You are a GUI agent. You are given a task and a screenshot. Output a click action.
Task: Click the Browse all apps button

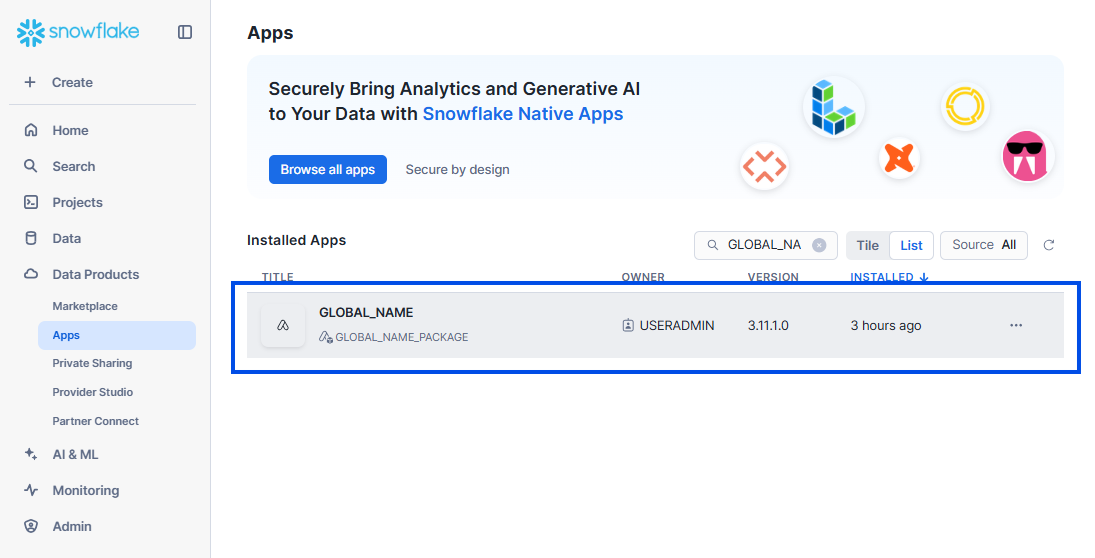[x=328, y=170]
